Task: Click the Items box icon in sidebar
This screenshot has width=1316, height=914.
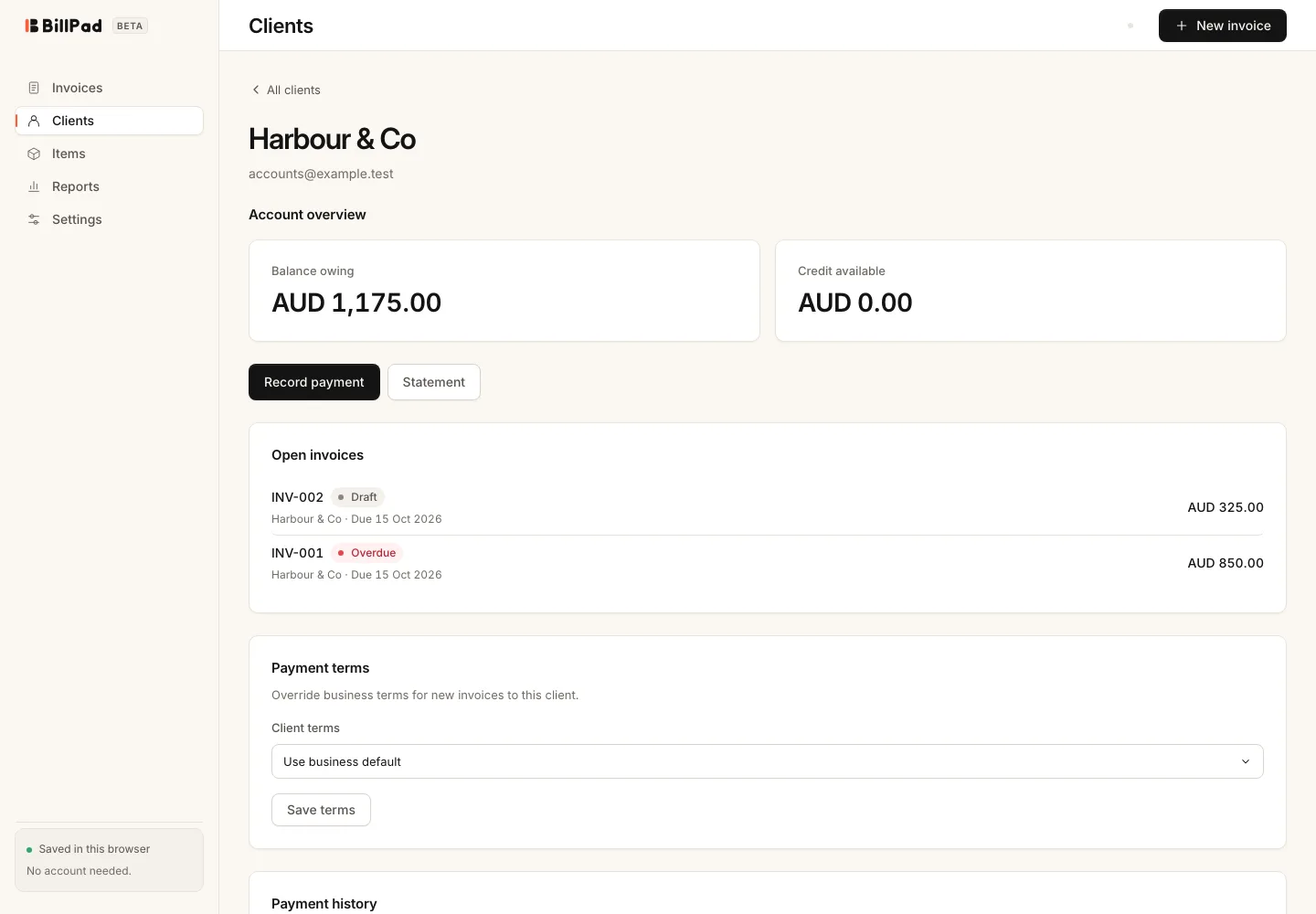Action: click(34, 154)
